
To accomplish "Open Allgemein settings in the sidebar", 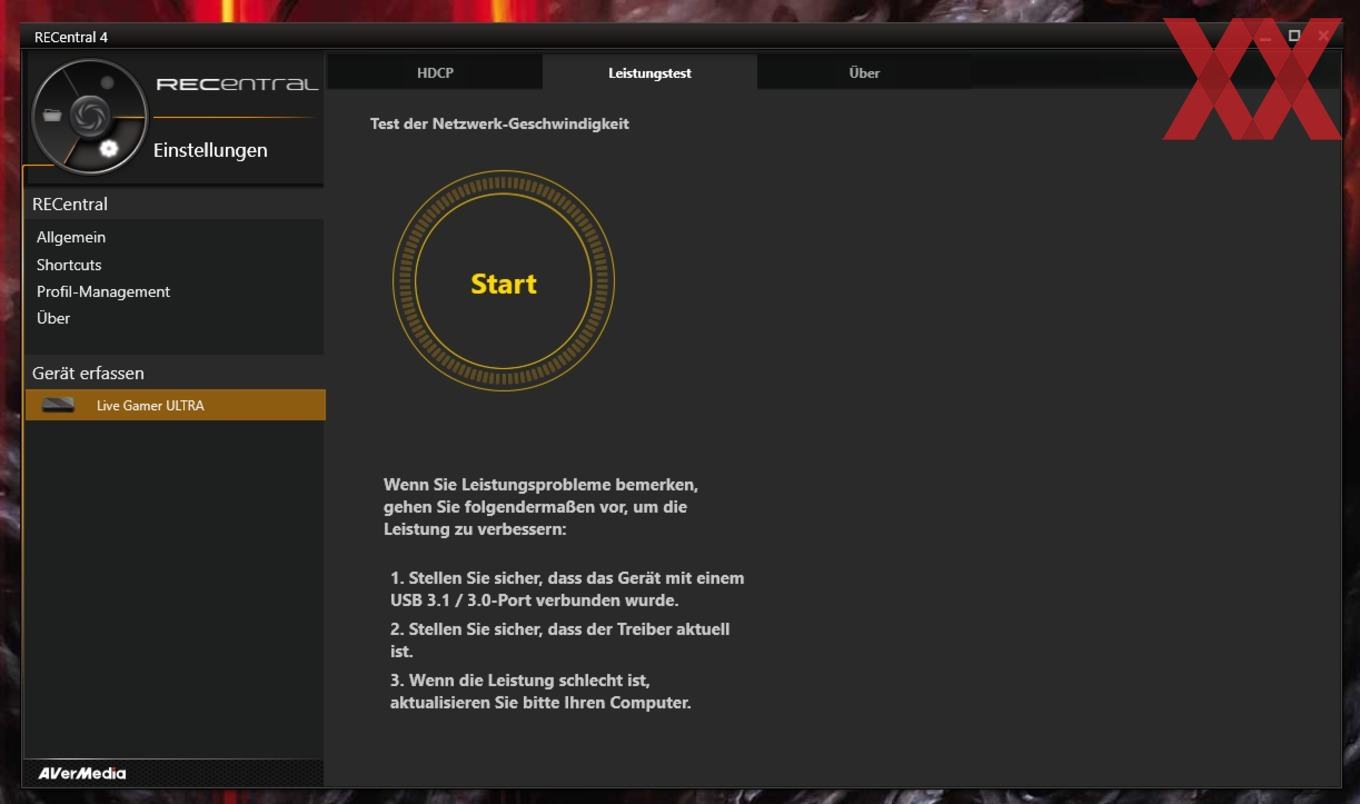I will click(x=71, y=237).
